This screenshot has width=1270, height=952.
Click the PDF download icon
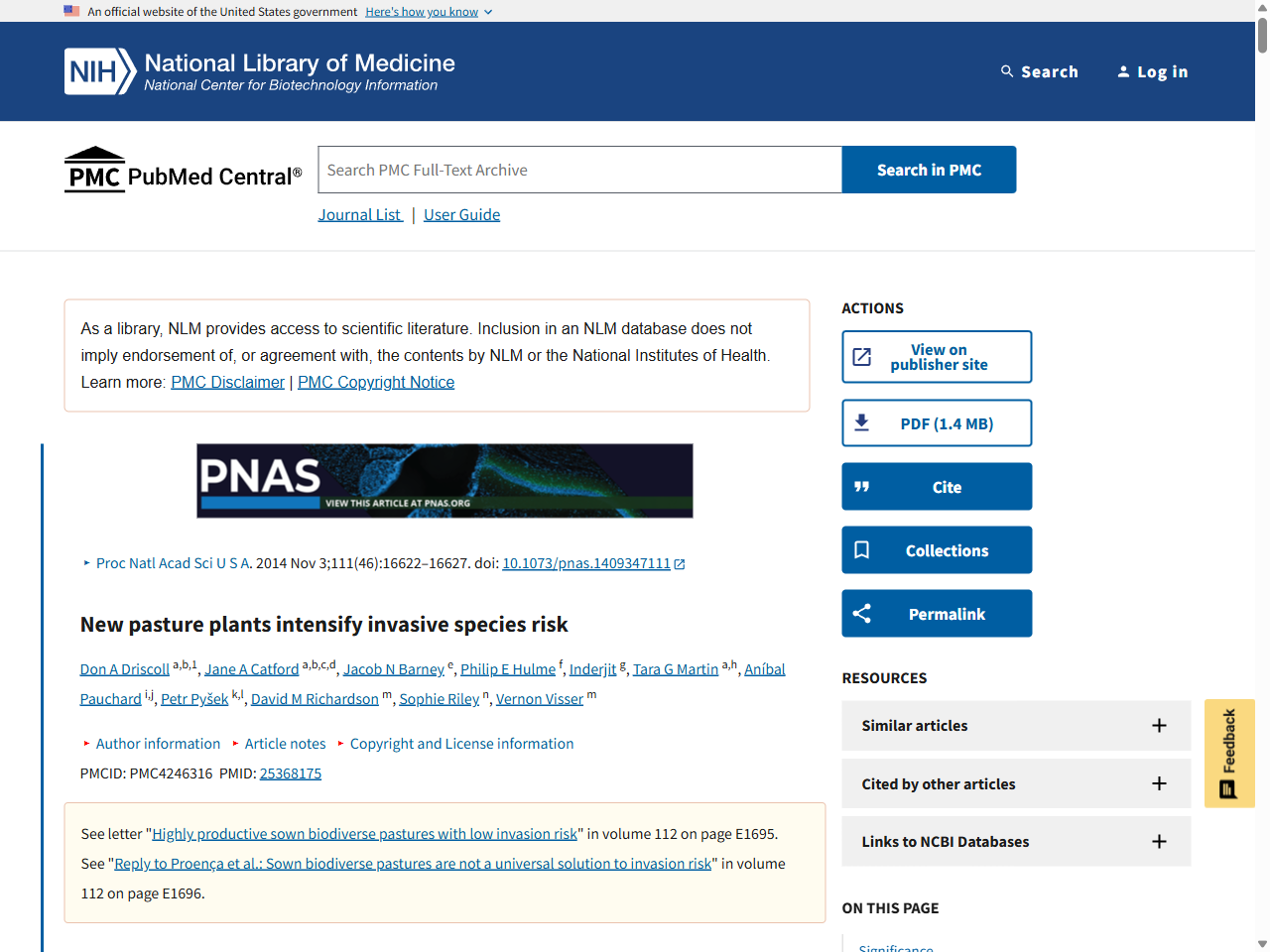(x=862, y=422)
